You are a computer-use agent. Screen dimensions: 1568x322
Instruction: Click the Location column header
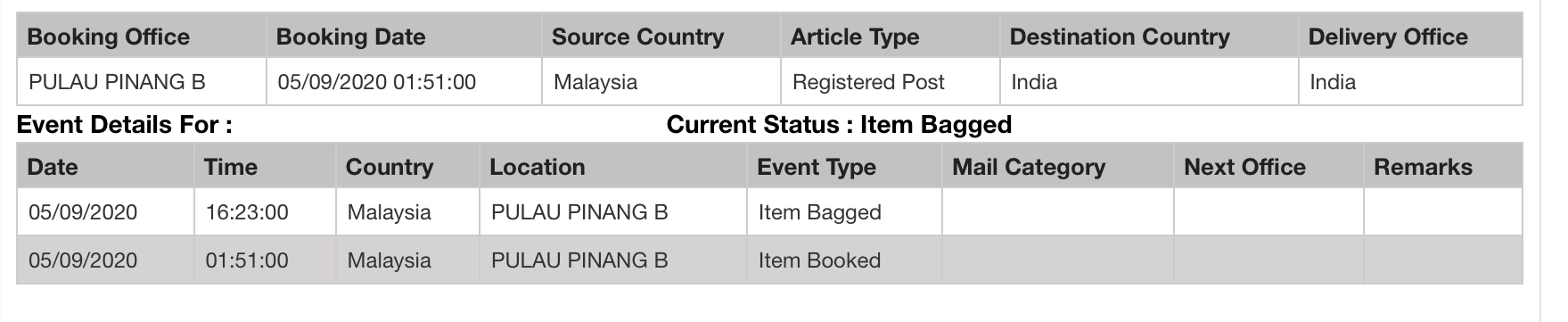pos(613,167)
